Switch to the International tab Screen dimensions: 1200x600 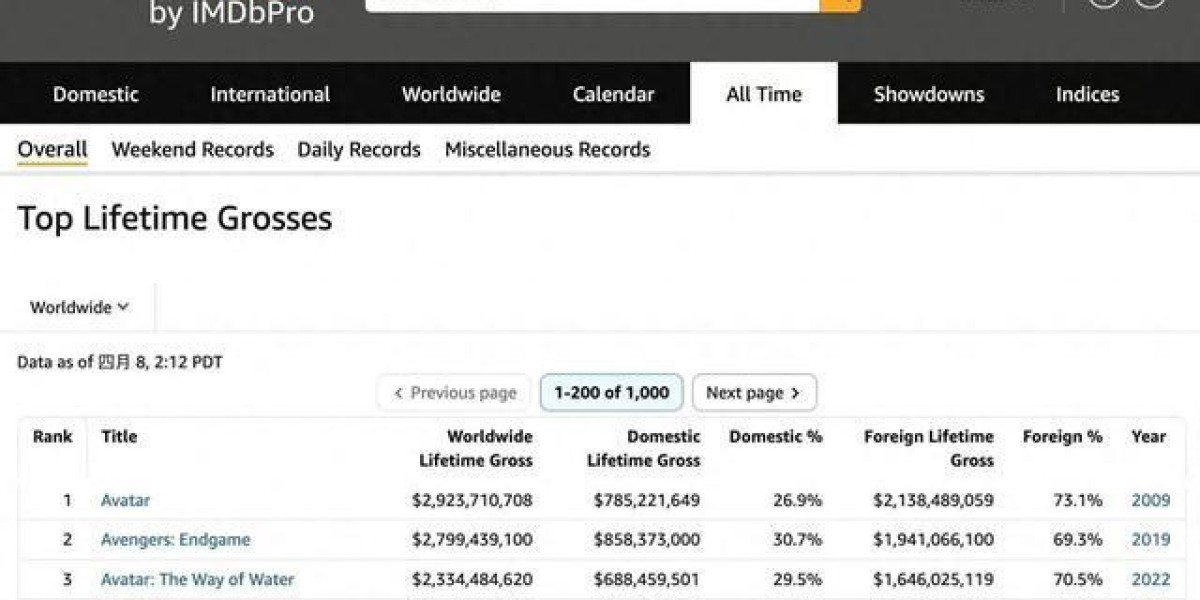270,94
